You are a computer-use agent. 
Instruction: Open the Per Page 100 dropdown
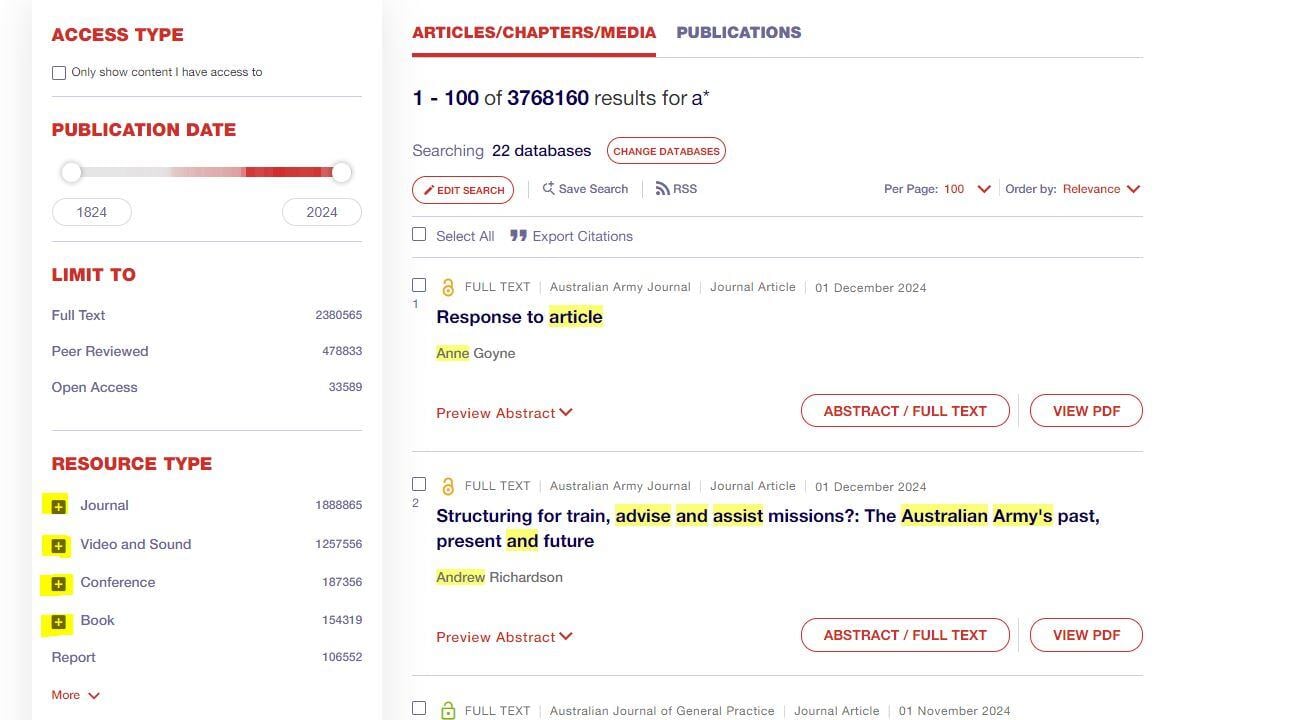pyautogui.click(x=967, y=189)
